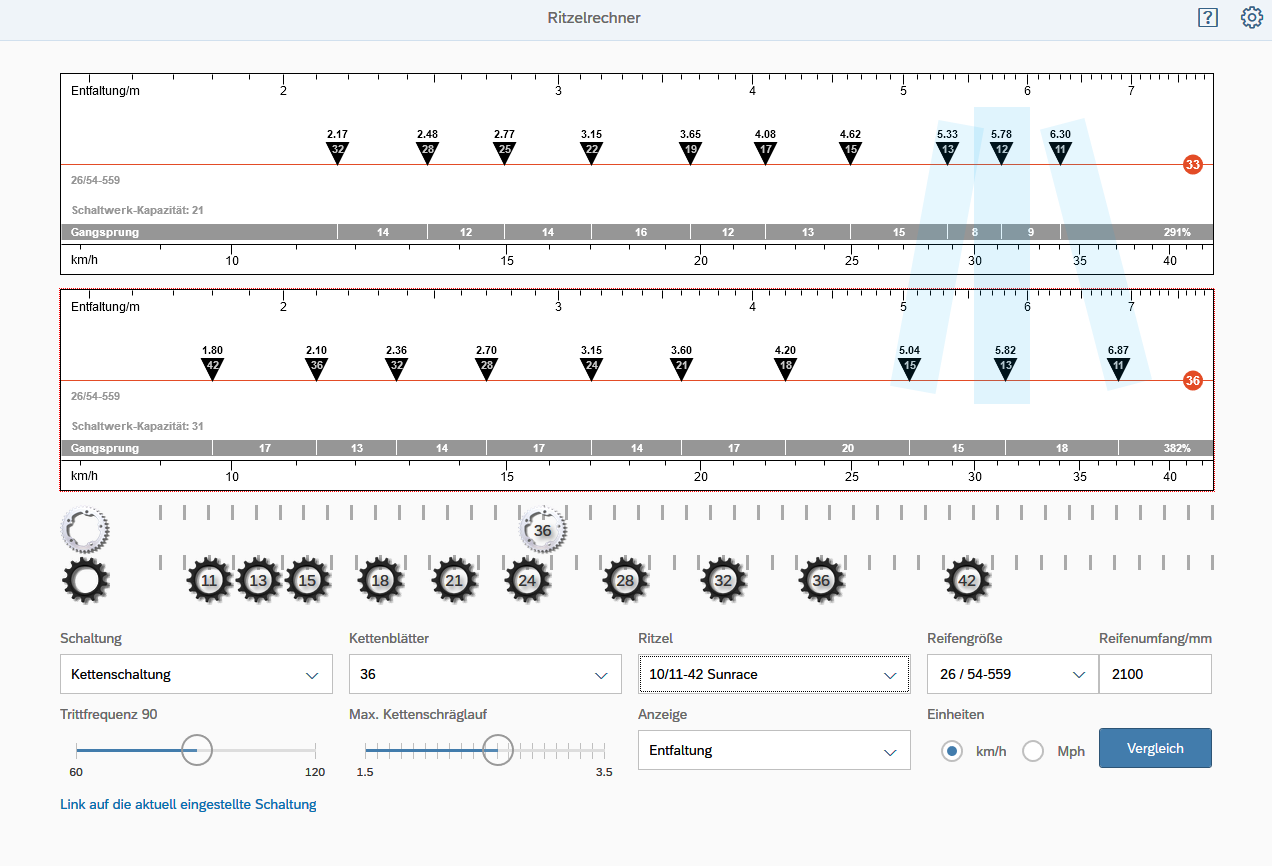Click the empty black sprocket icon

click(x=86, y=581)
